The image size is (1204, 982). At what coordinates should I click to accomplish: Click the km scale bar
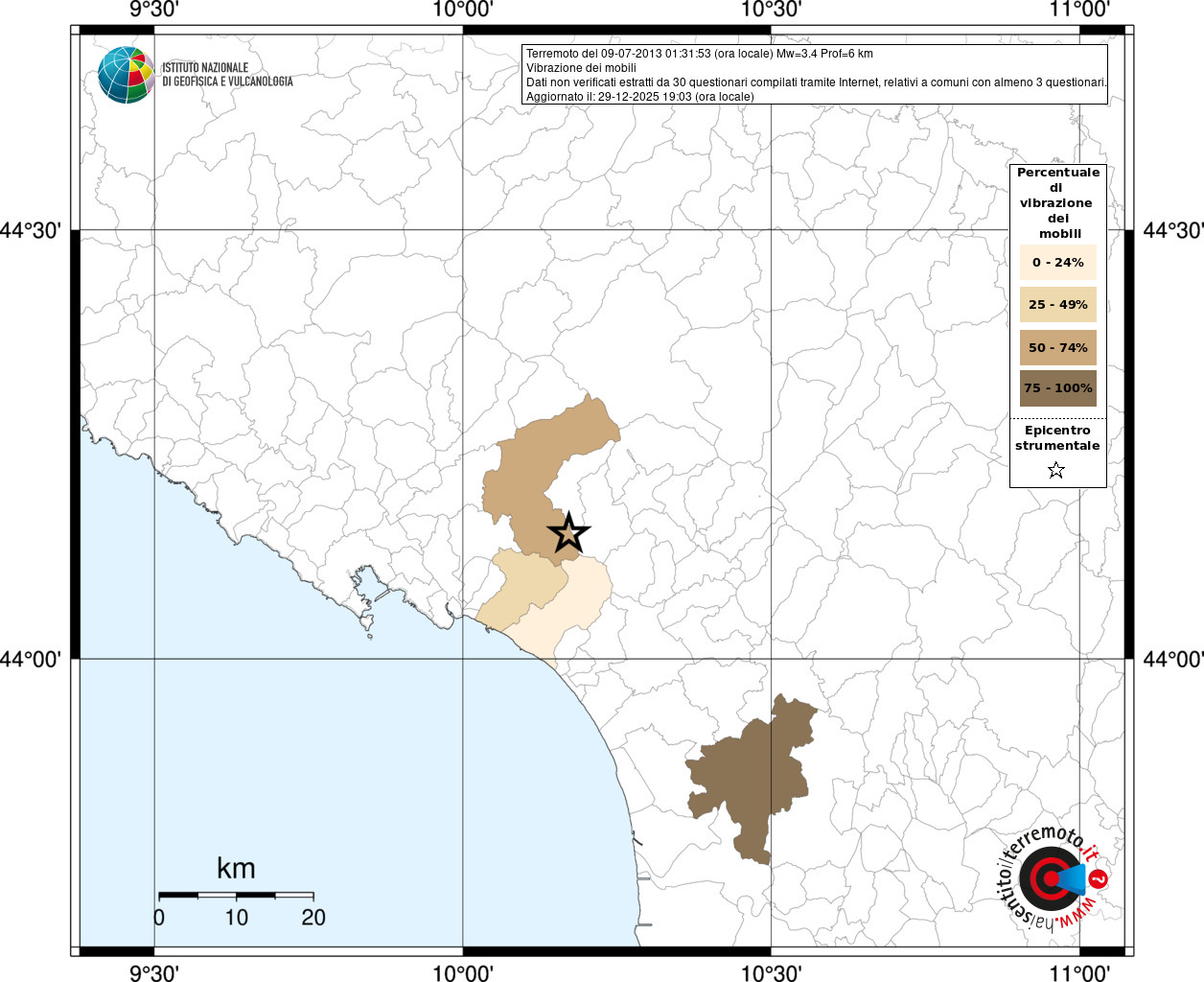[x=236, y=895]
